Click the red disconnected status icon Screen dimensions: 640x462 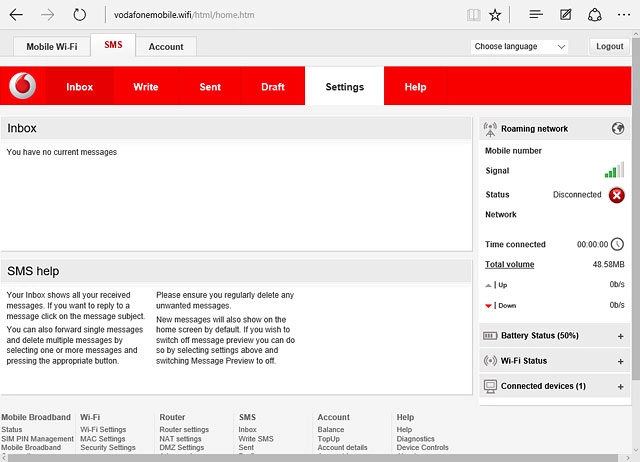pyautogui.click(x=617, y=195)
